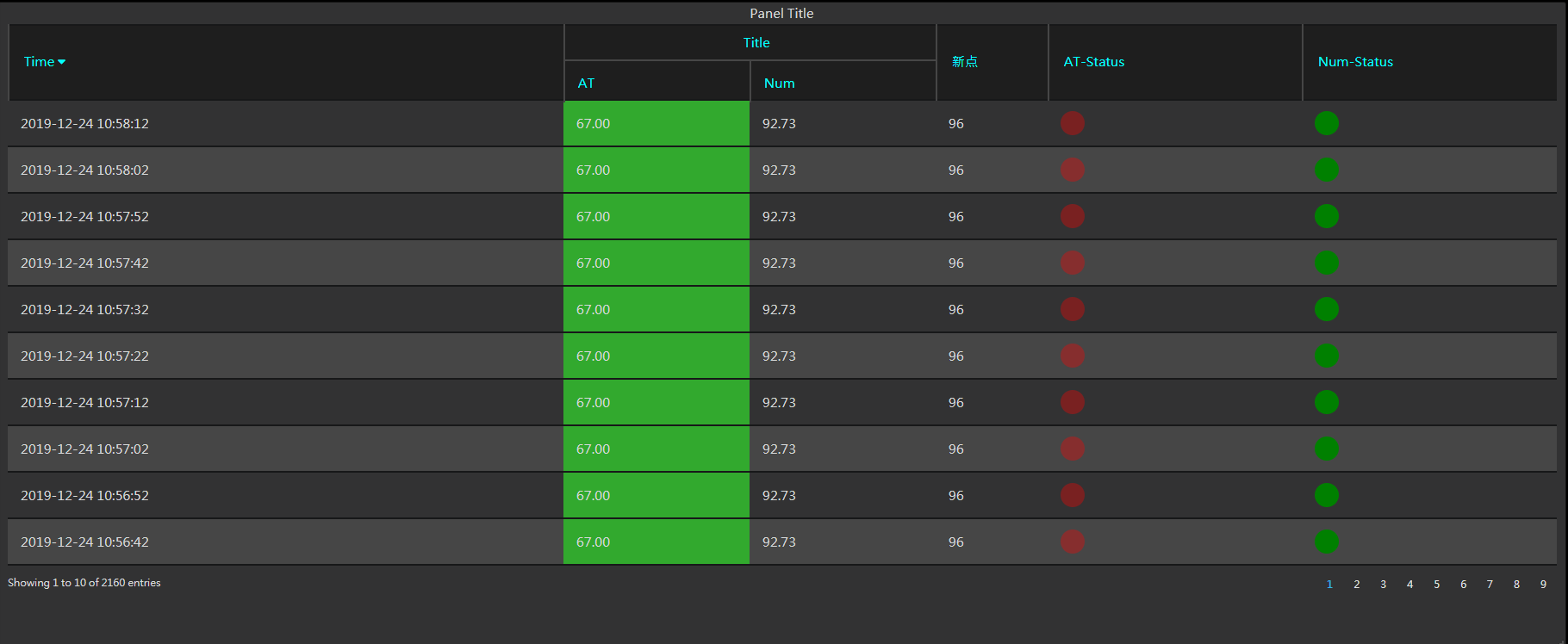Click green AT cell 67.00 in 10:57:42 row
Screen dimensions: 1568x644
click(656, 263)
